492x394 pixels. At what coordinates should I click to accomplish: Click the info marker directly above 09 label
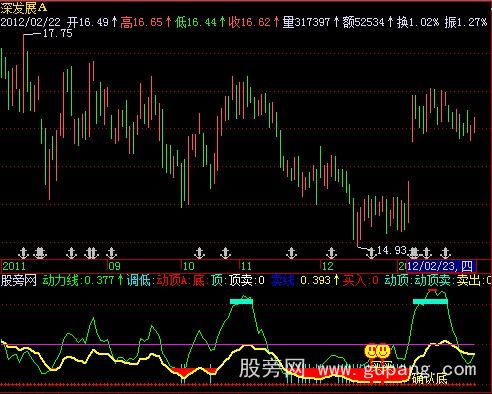coord(112,253)
